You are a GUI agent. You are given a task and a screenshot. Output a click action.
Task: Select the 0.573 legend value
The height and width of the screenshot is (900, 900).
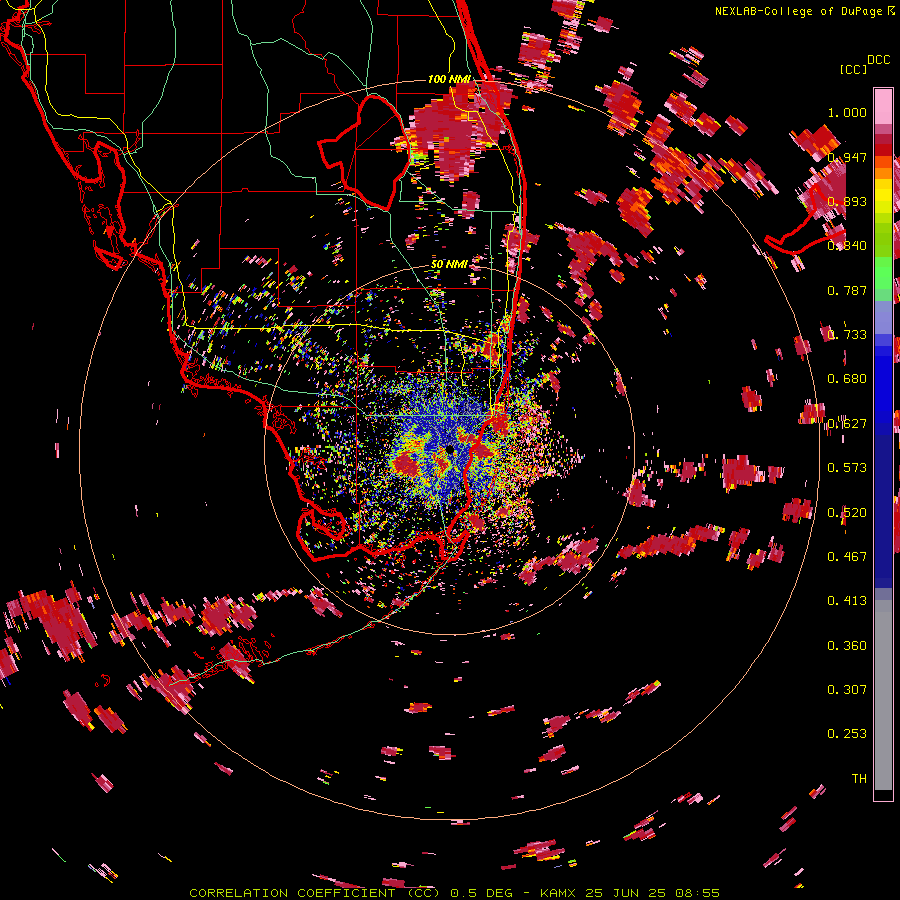click(847, 468)
